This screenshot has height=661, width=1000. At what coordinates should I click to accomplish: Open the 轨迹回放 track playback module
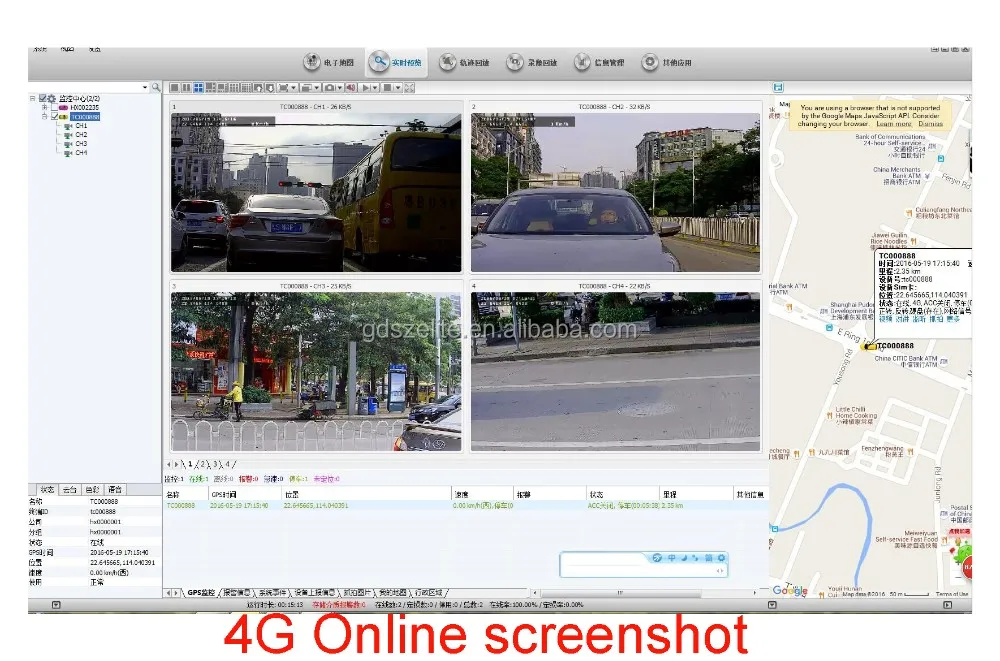tap(463, 63)
